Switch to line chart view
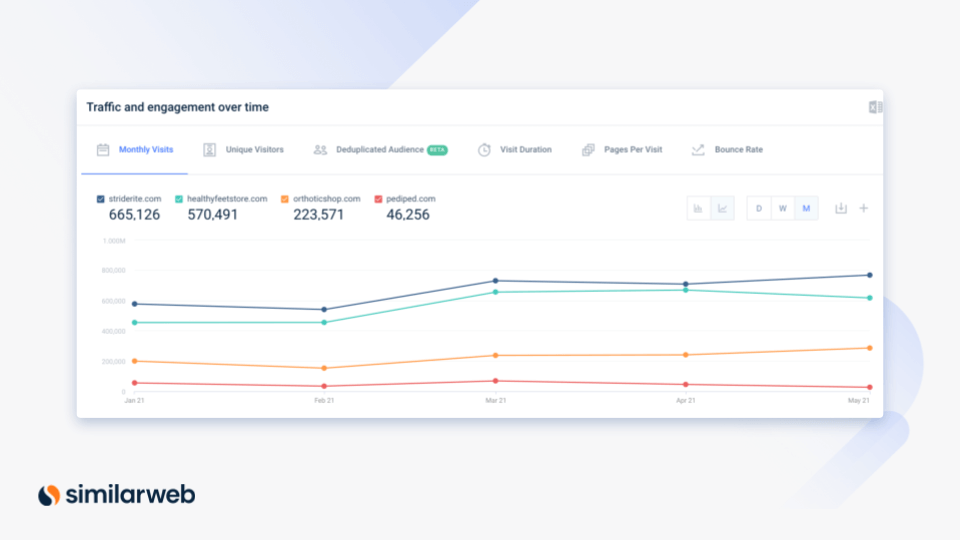960x540 pixels. tap(722, 209)
